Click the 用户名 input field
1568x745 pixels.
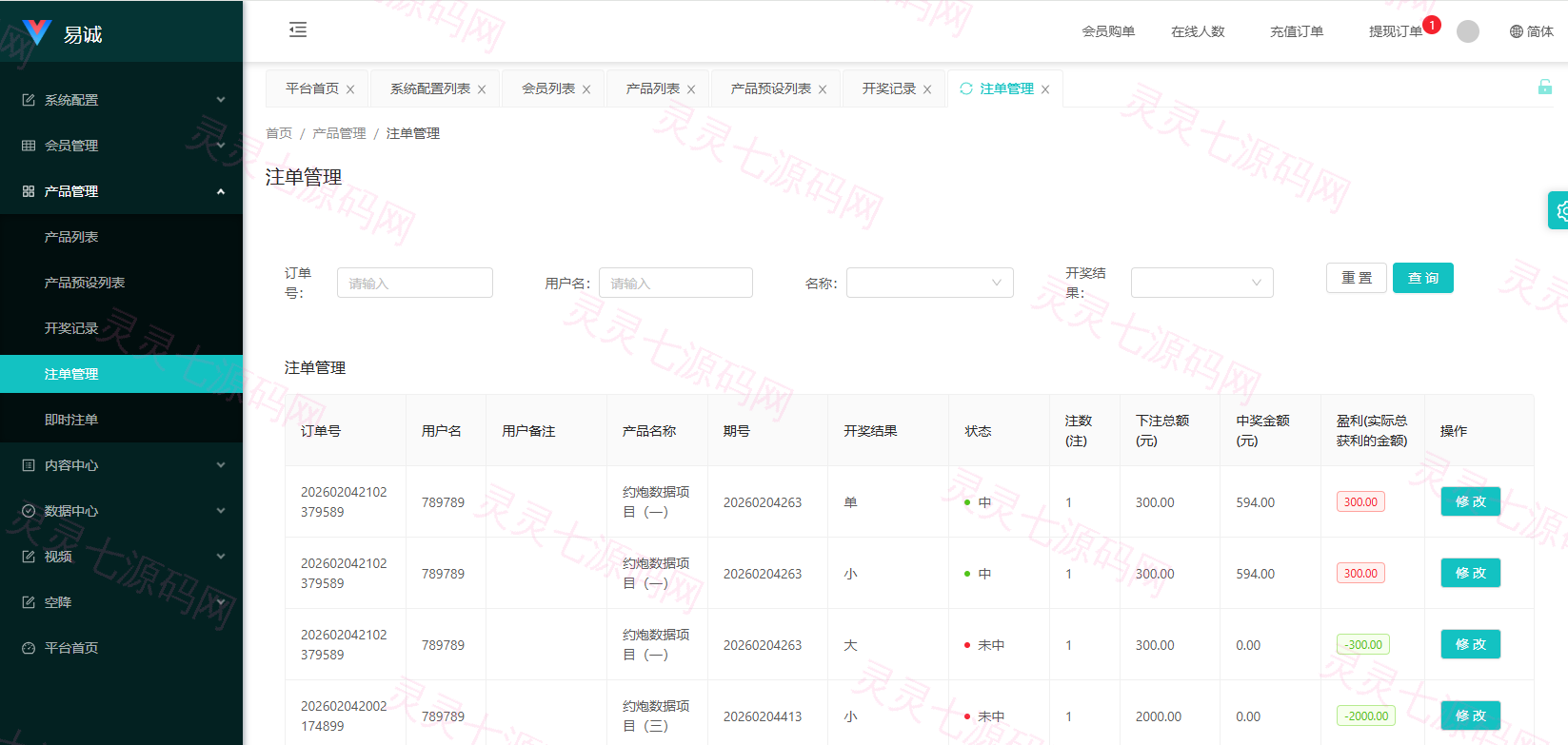[x=676, y=283]
